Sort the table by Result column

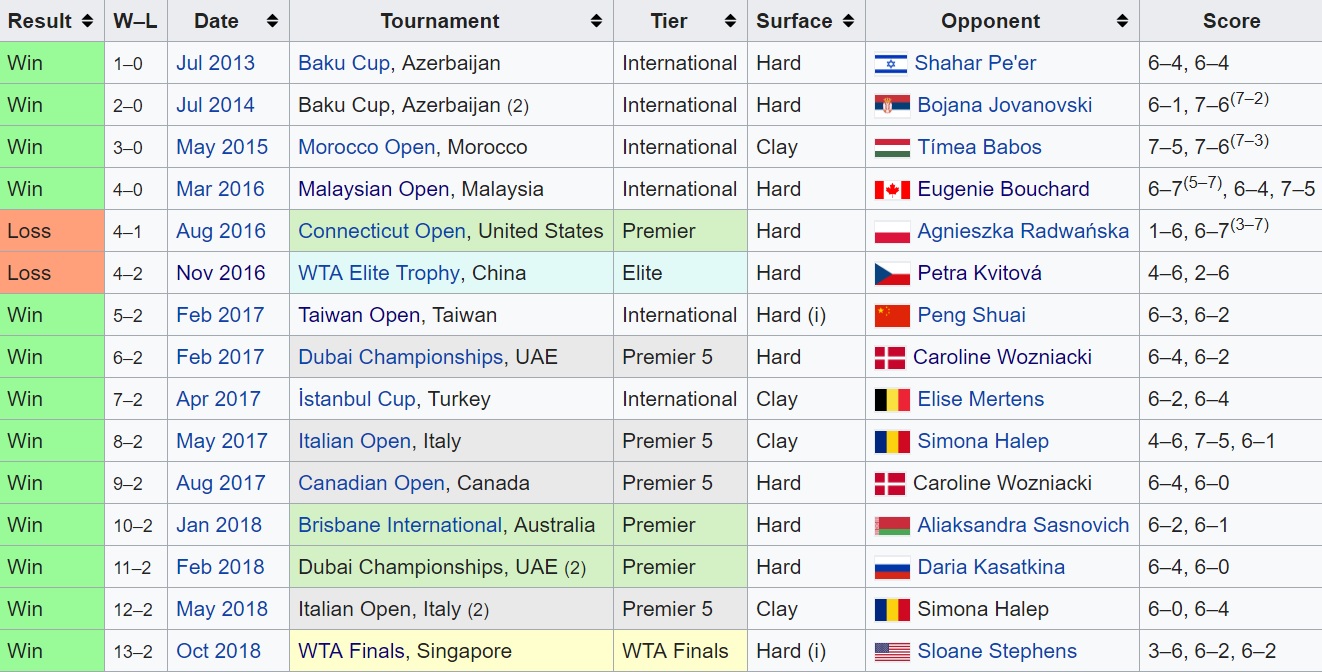coord(88,21)
